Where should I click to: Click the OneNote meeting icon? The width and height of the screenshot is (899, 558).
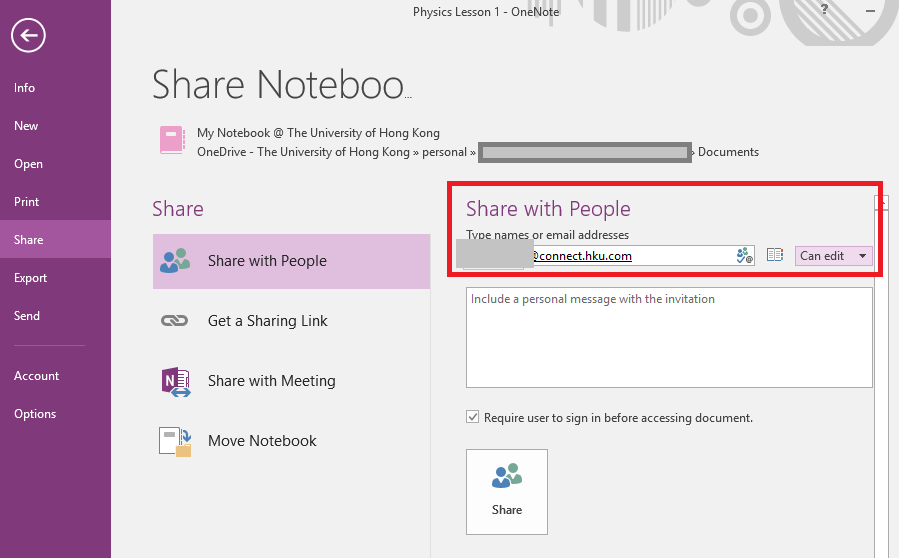coord(176,382)
